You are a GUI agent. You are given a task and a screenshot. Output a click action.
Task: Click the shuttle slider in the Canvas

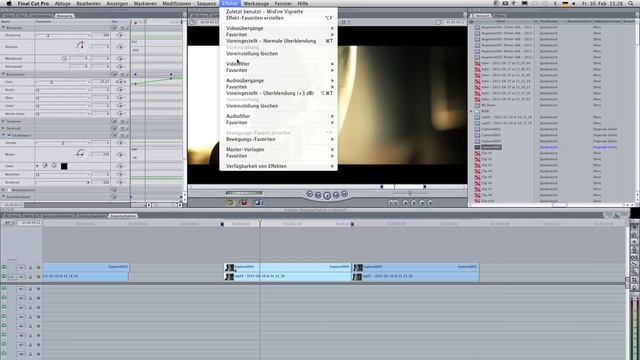point(244,193)
